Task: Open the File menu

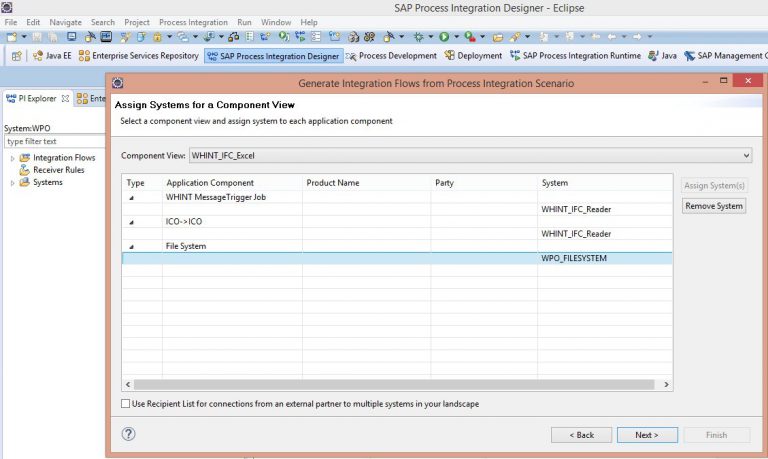Action: pos(11,23)
